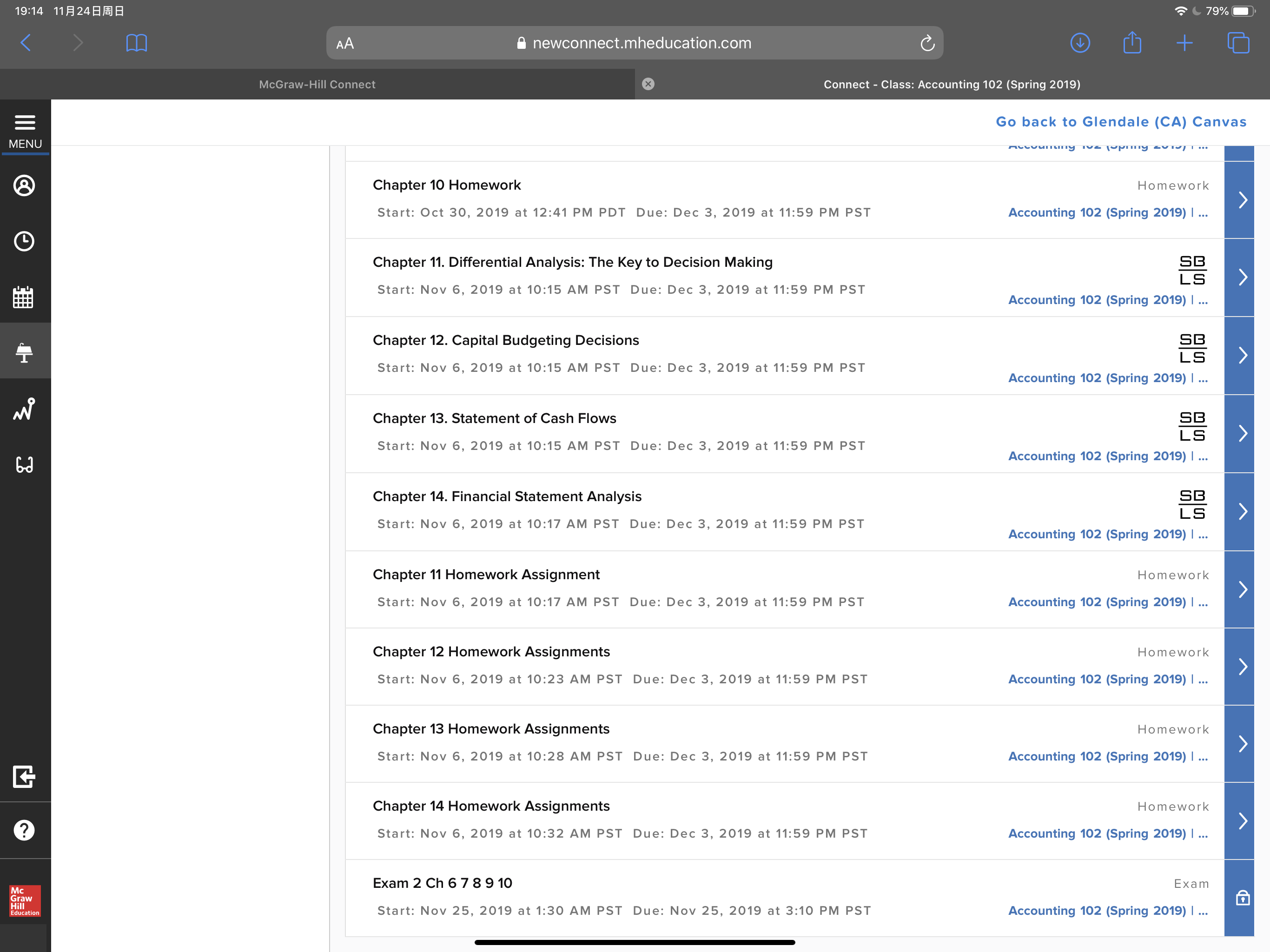Show all Safari tabs overview
This screenshot has height=952, width=1270.
point(1238,42)
